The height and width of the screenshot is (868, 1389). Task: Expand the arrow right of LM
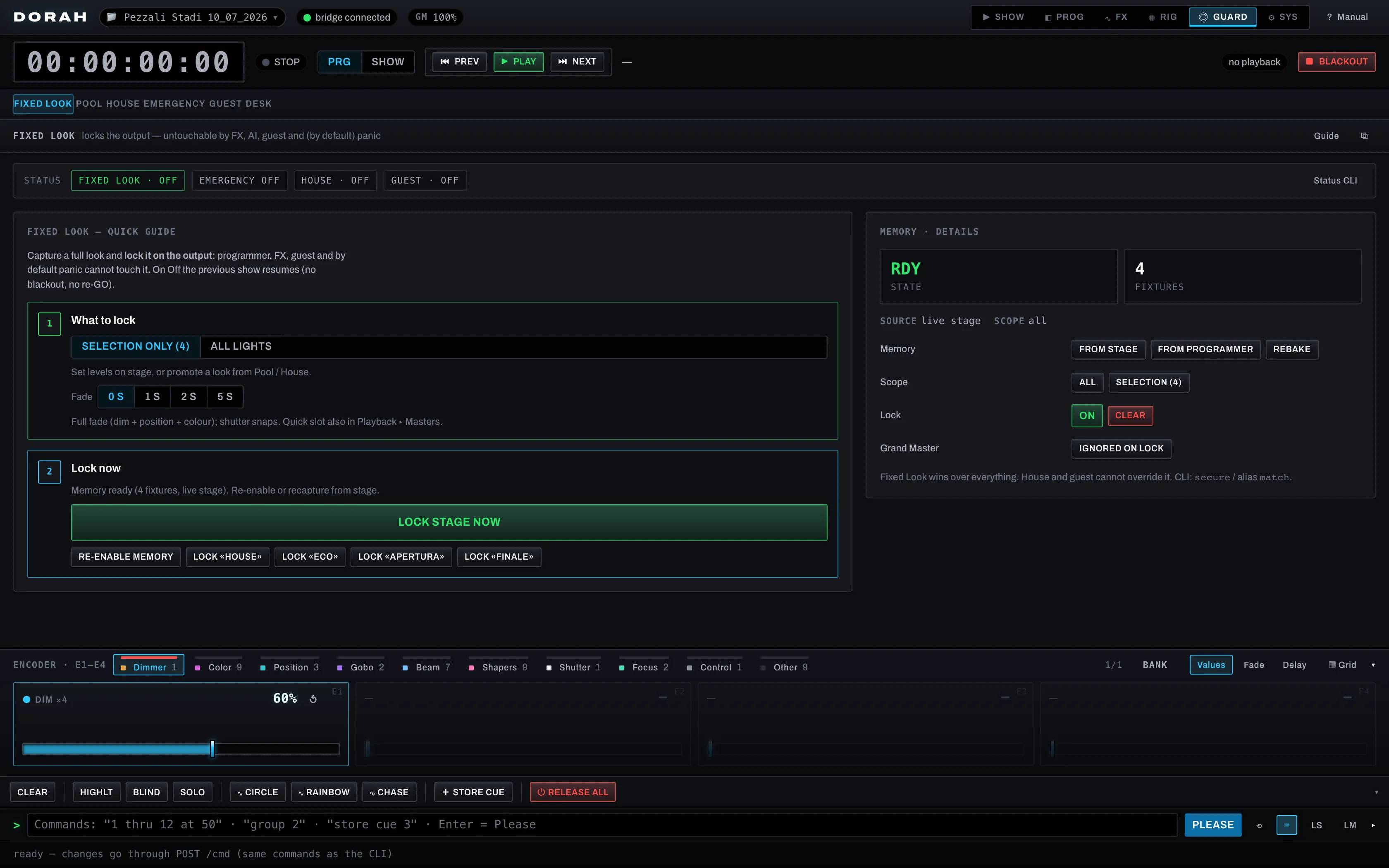point(1373,825)
